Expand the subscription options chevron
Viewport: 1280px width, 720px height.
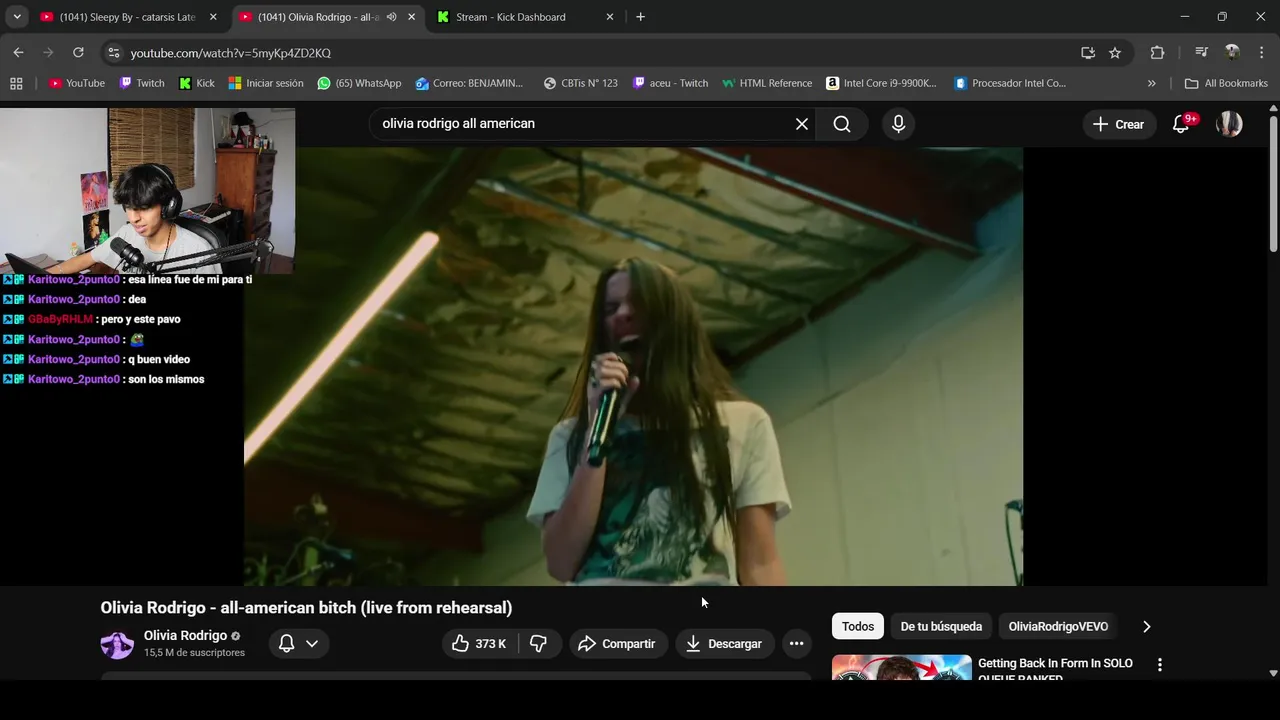click(x=312, y=644)
